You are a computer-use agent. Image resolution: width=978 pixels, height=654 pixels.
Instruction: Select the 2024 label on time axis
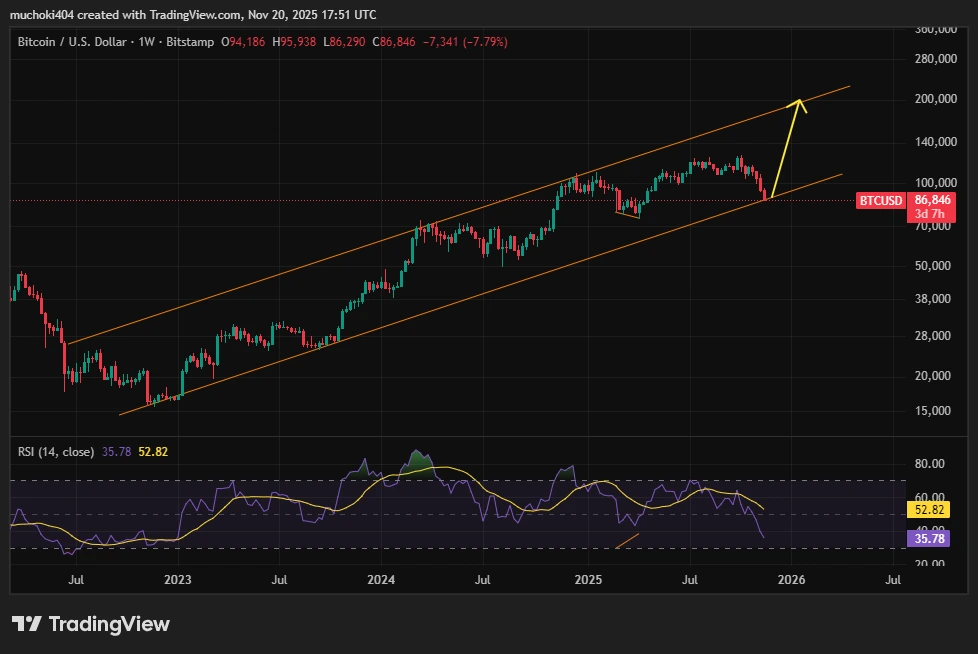click(381, 579)
